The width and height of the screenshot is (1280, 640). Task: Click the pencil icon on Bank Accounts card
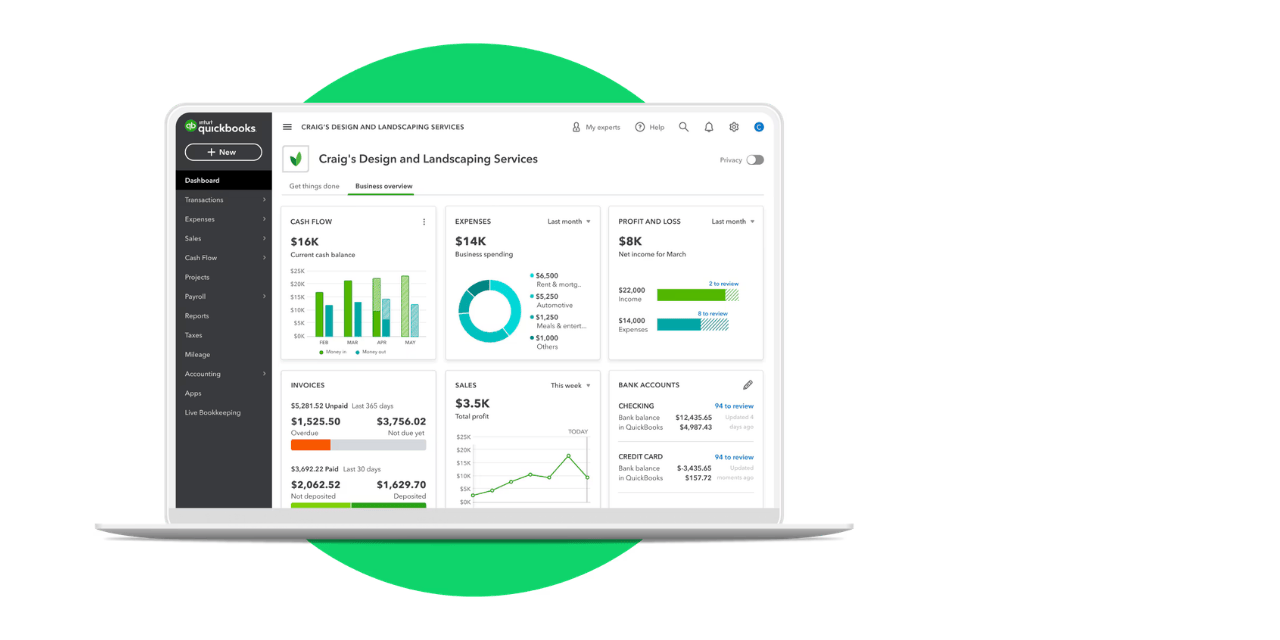748,384
